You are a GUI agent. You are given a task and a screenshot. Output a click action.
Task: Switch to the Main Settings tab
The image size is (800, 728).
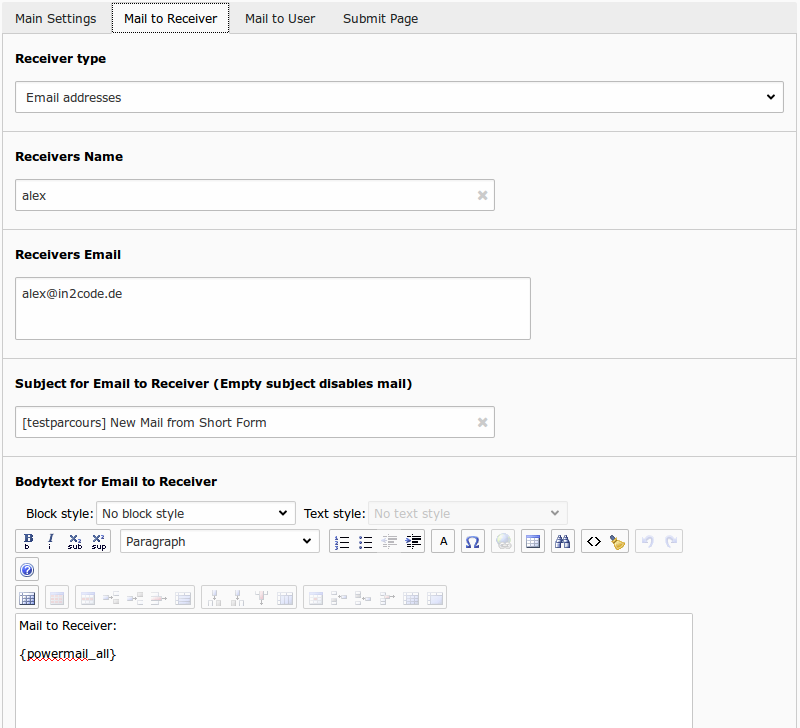(56, 18)
